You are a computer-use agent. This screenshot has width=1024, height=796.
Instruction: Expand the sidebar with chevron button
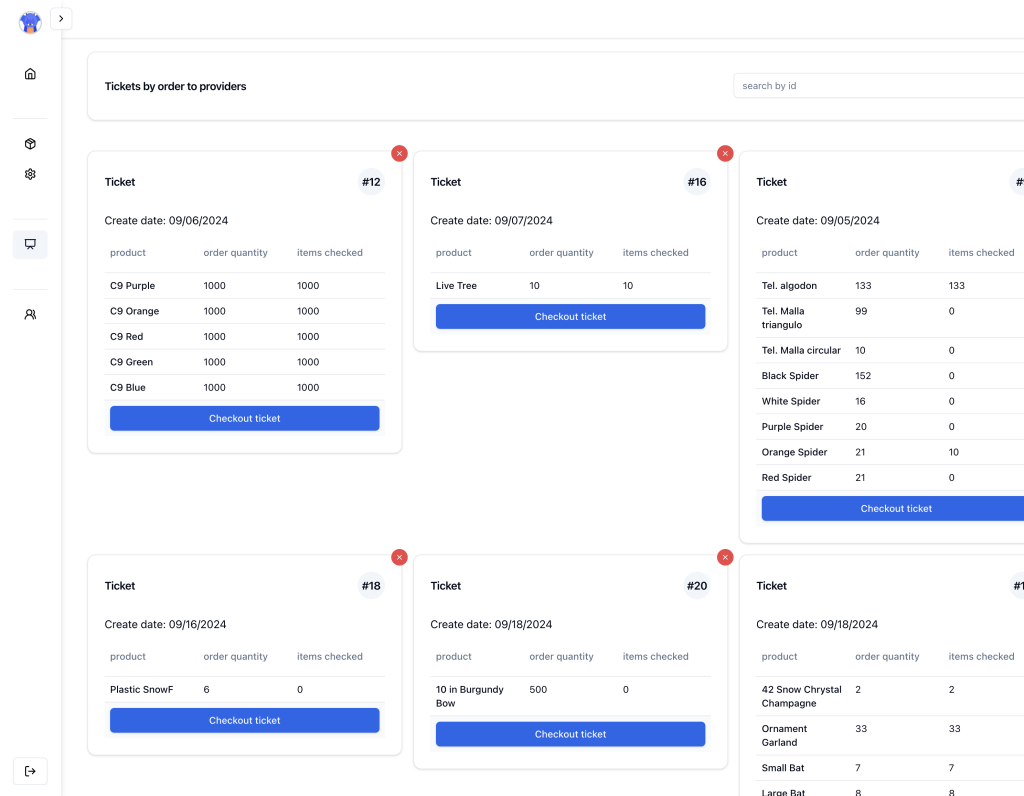point(61,19)
